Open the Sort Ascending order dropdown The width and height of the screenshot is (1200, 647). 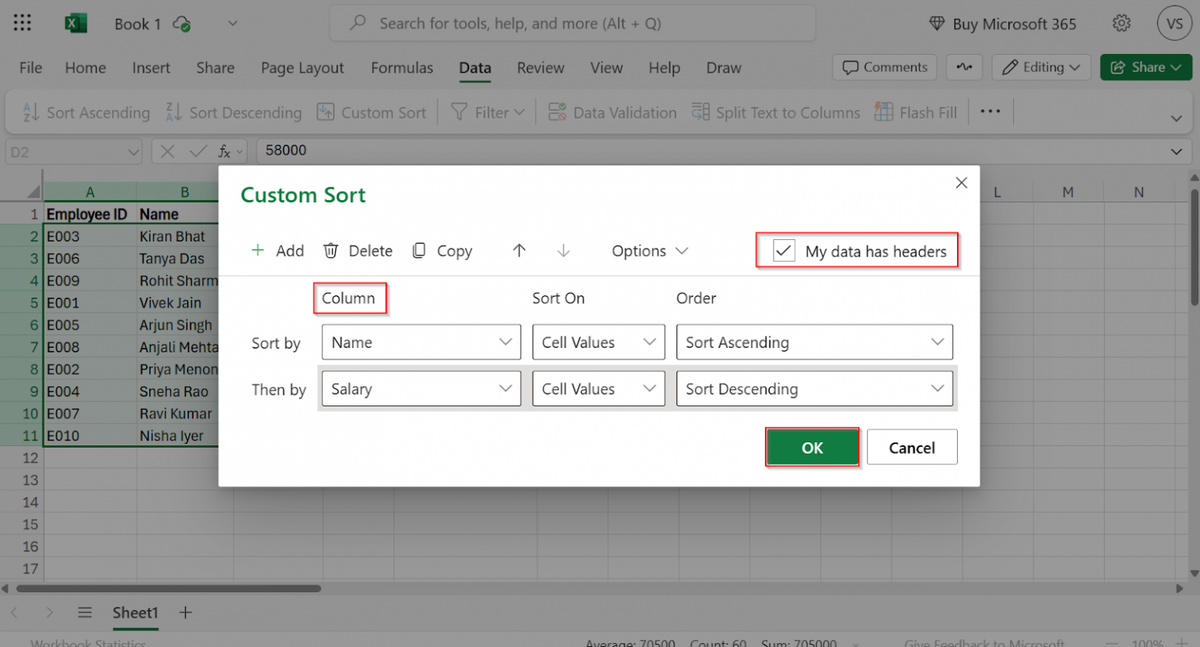coord(814,342)
